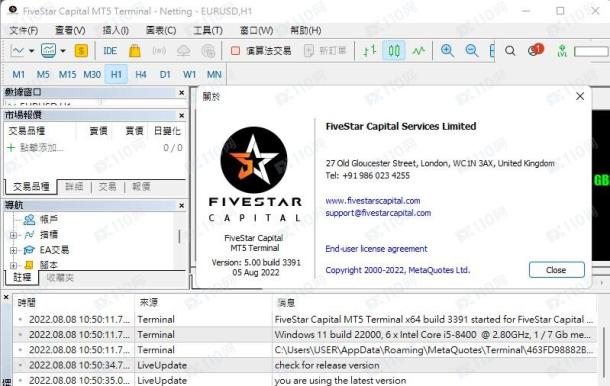Click the cloud network icon beside the VPS icon
This screenshot has height=386, width=610.
[208, 51]
